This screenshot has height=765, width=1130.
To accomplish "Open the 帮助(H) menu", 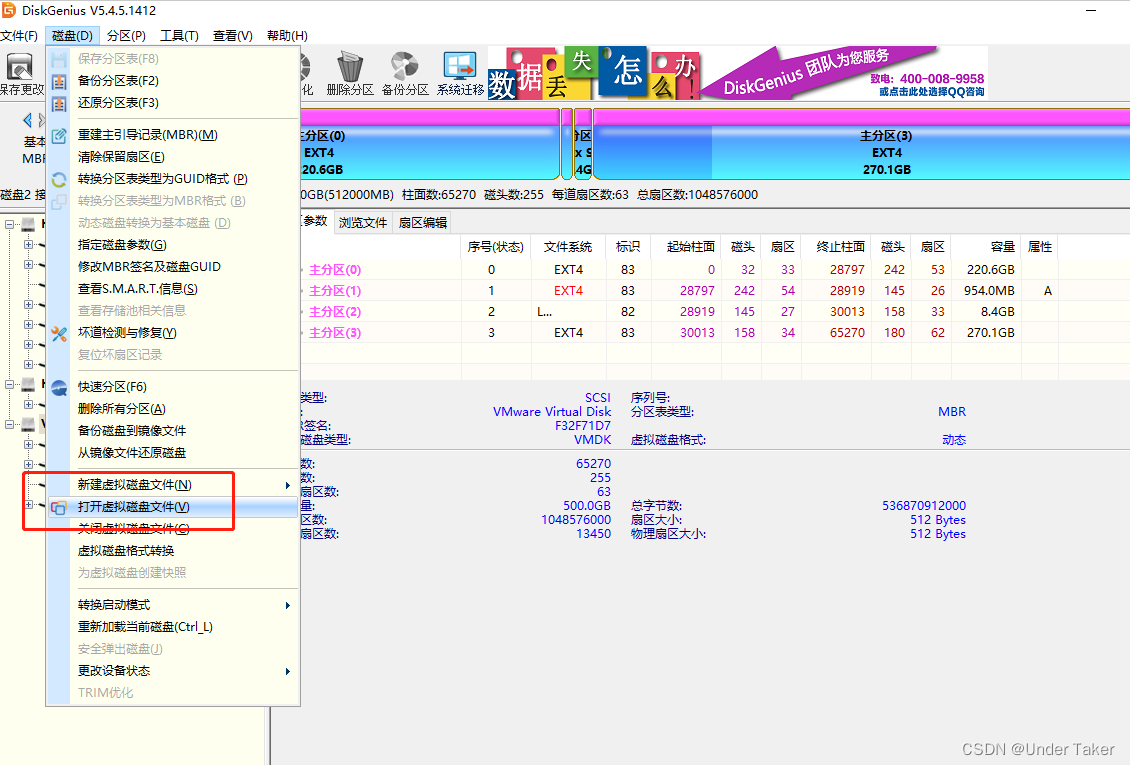I will coord(287,35).
